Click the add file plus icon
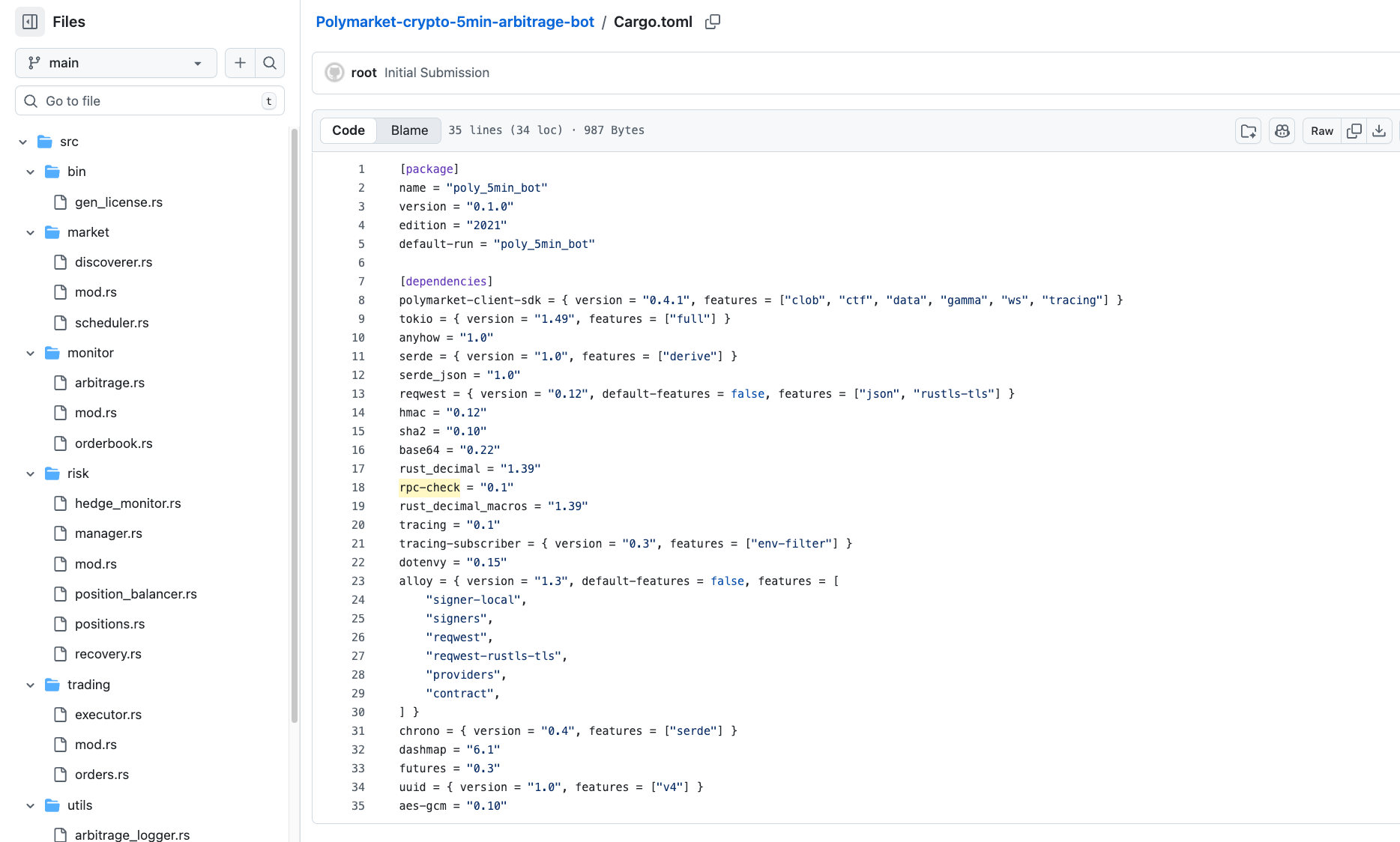1400x842 pixels. [240, 63]
